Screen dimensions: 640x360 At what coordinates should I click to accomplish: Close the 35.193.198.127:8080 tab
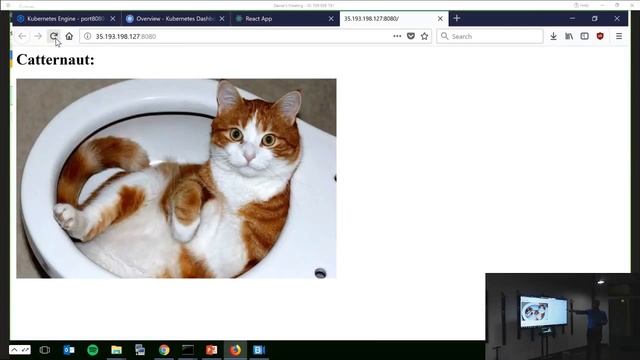(440, 19)
